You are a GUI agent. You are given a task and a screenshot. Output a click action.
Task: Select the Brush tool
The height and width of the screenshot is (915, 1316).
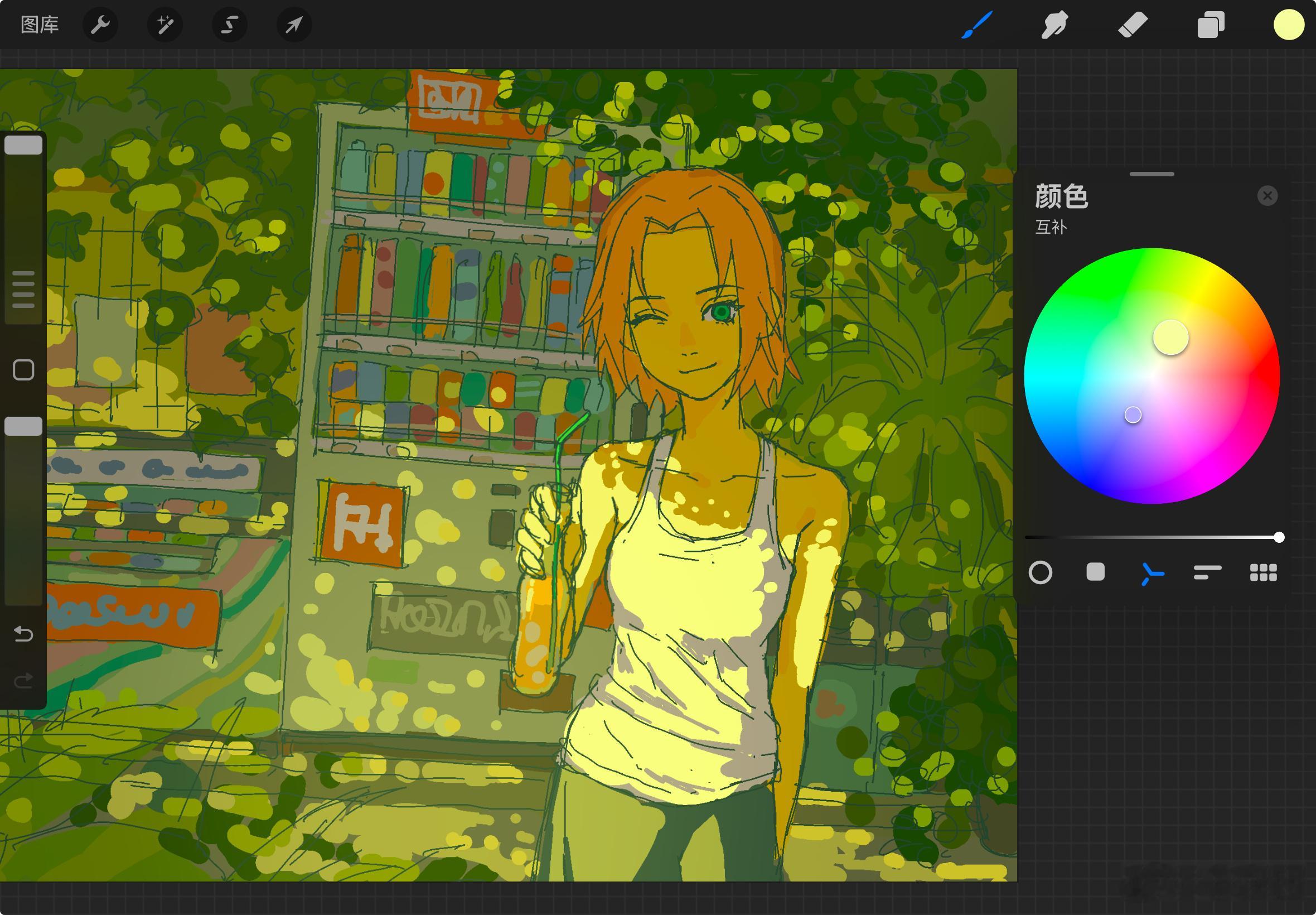(x=976, y=25)
